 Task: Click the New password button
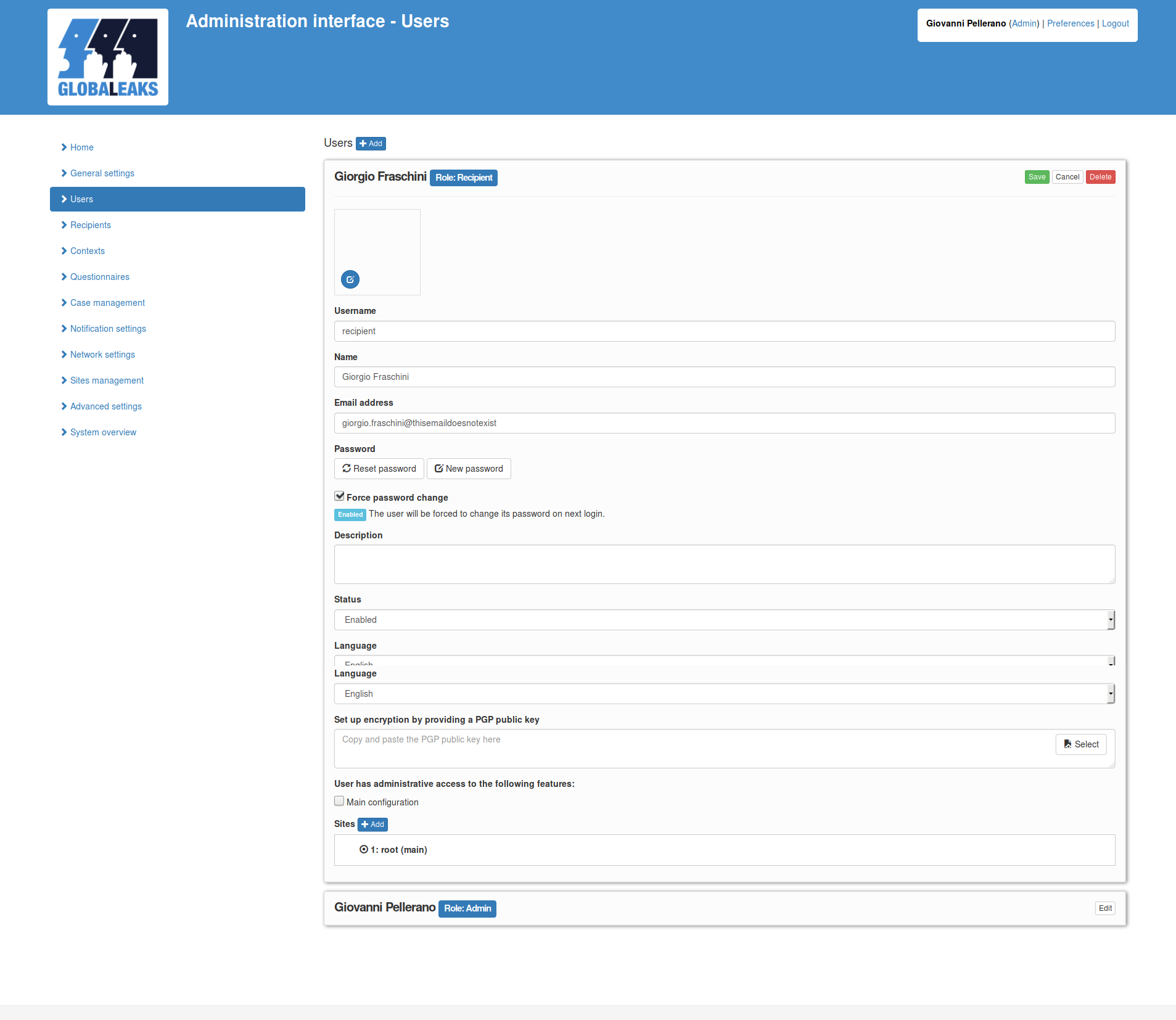click(469, 469)
